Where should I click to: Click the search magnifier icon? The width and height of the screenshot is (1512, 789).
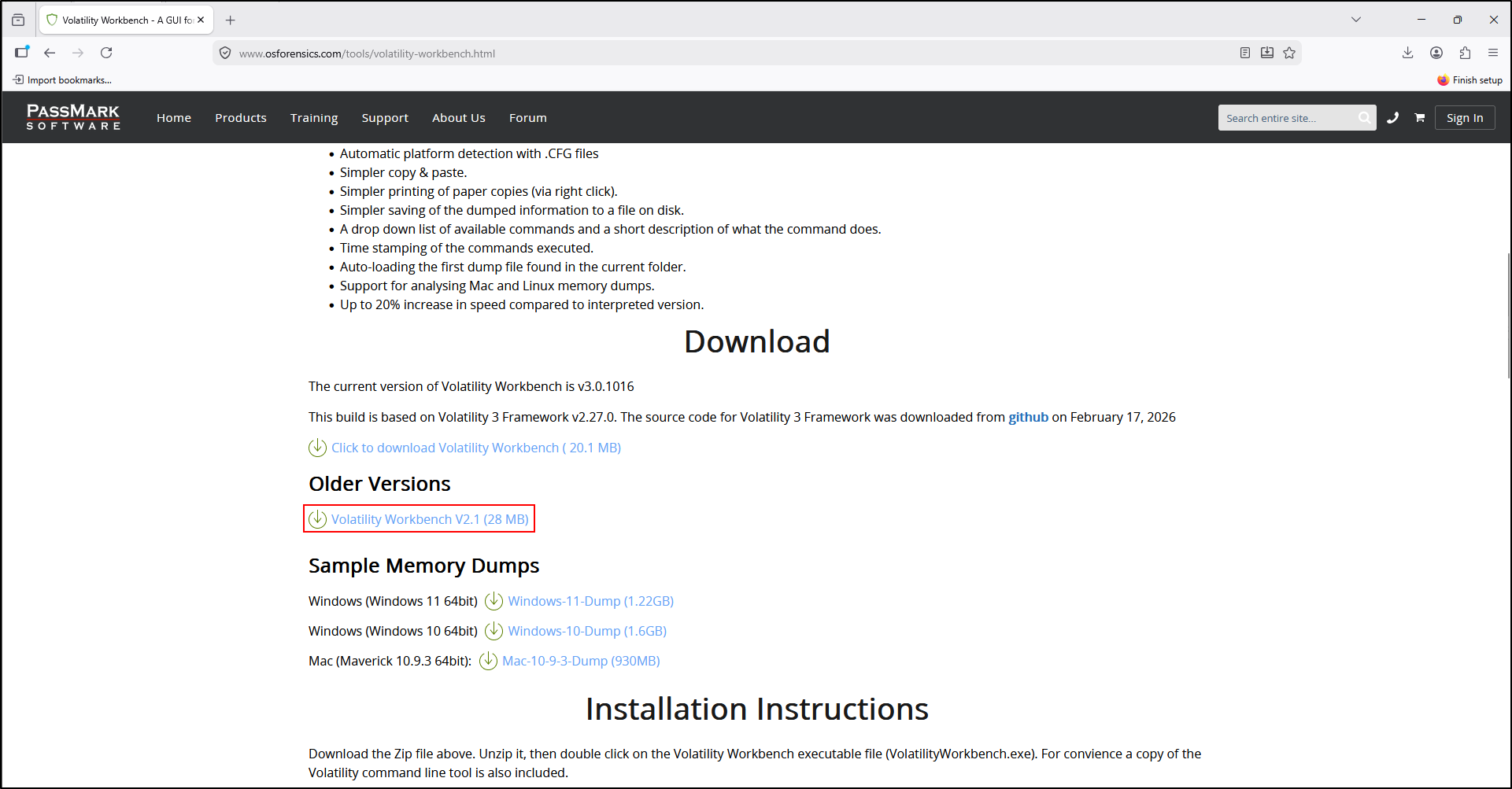[x=1365, y=118]
